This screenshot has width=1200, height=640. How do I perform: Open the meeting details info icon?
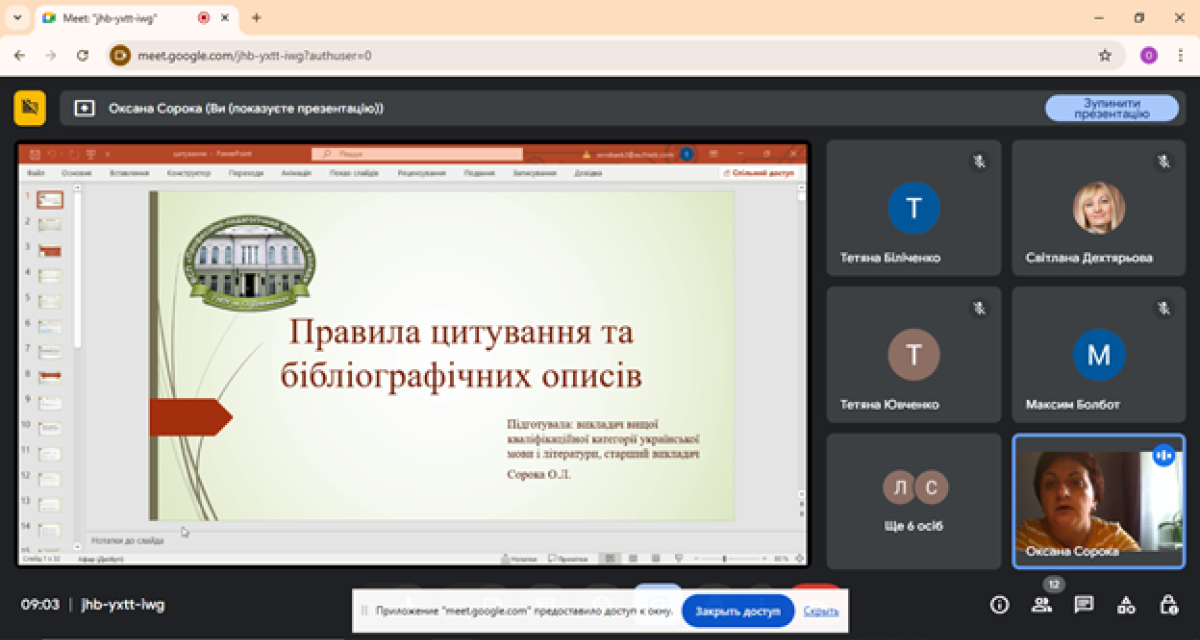(x=999, y=604)
